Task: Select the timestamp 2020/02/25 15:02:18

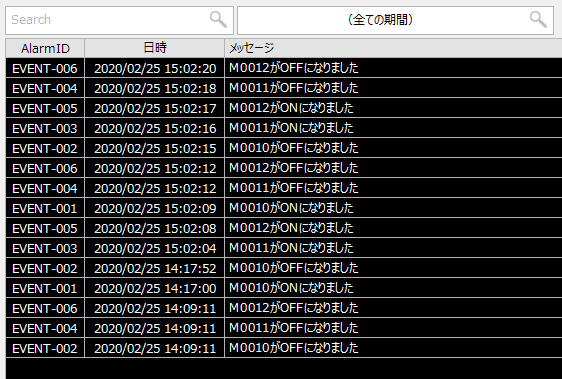Action: point(155,88)
